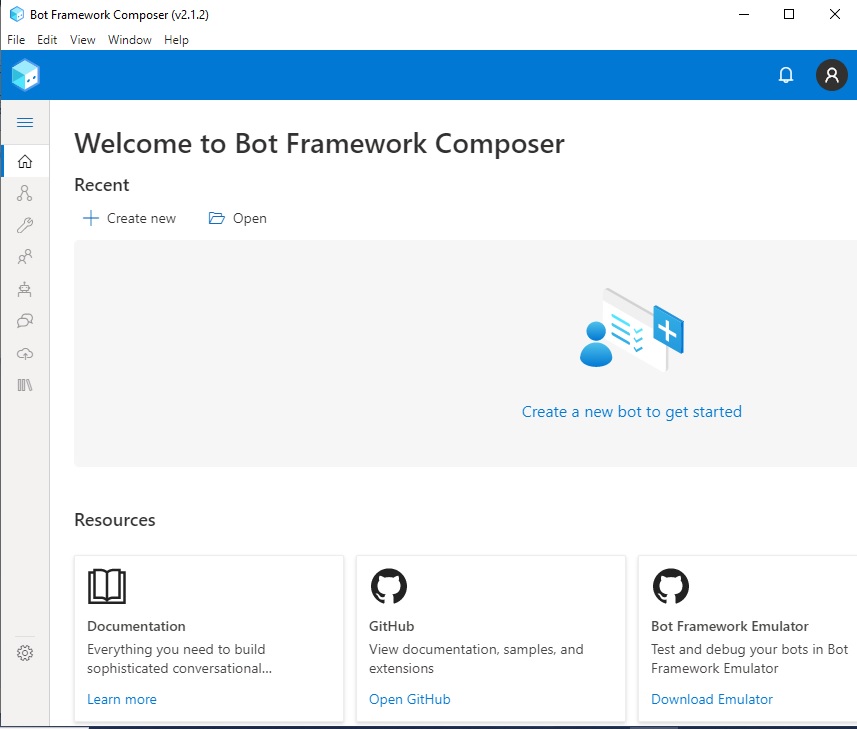Follow 'Create a new bot to get started' link

point(631,411)
